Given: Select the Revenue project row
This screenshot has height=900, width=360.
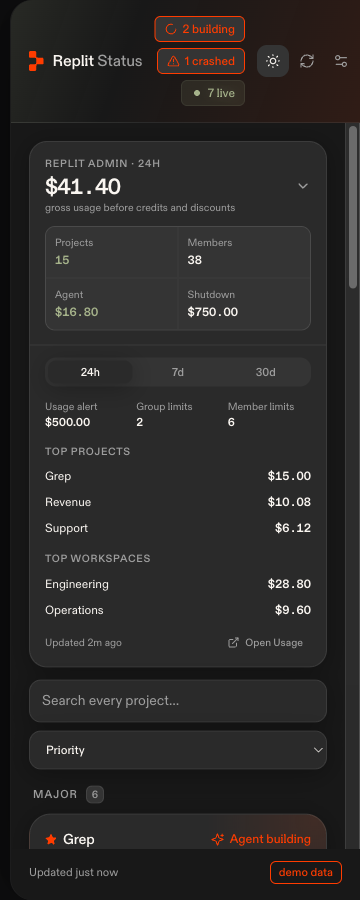Looking at the screenshot, I should pos(178,502).
